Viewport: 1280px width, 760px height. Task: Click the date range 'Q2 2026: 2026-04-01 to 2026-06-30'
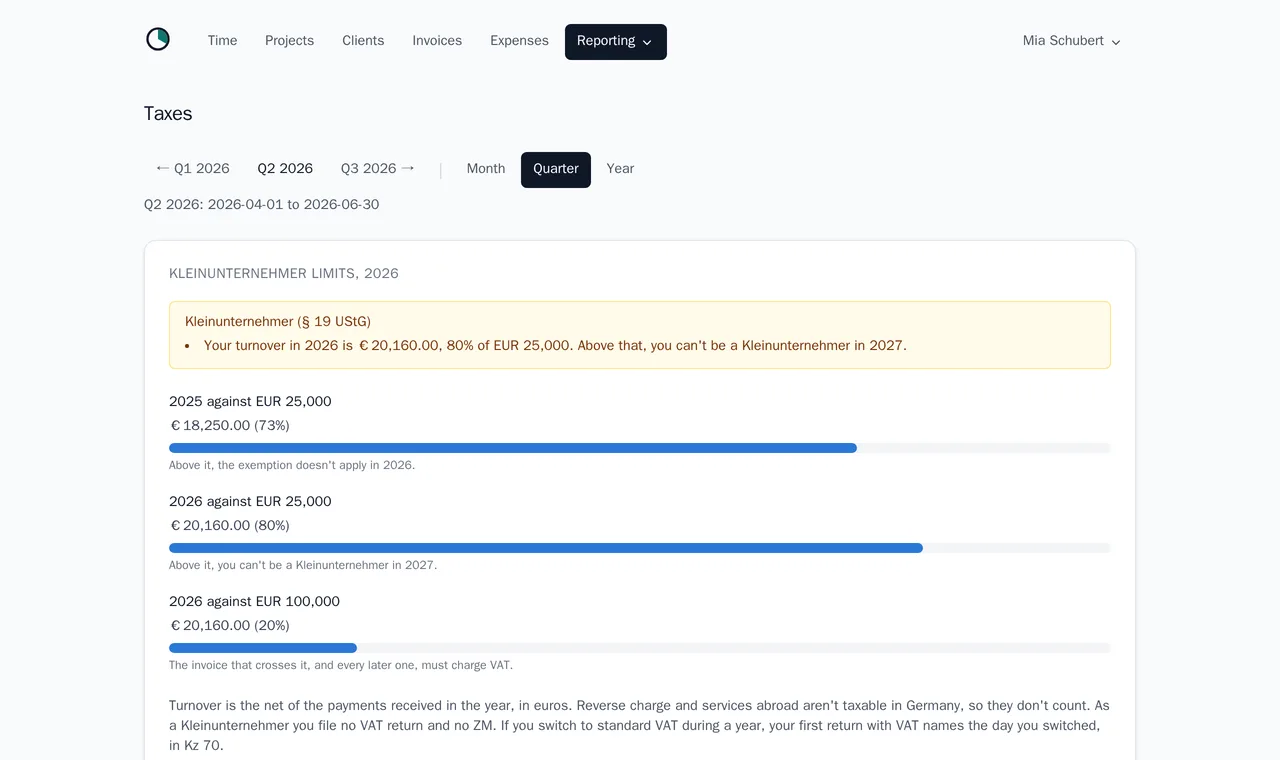coord(262,205)
